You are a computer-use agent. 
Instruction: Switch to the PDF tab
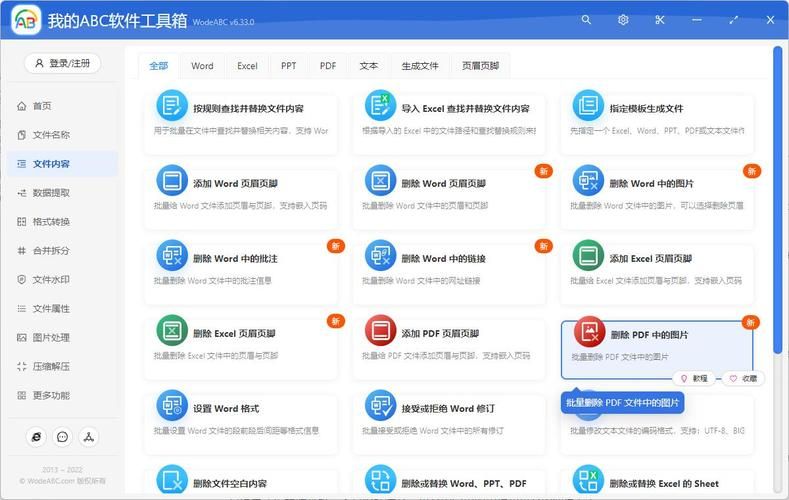coord(328,66)
